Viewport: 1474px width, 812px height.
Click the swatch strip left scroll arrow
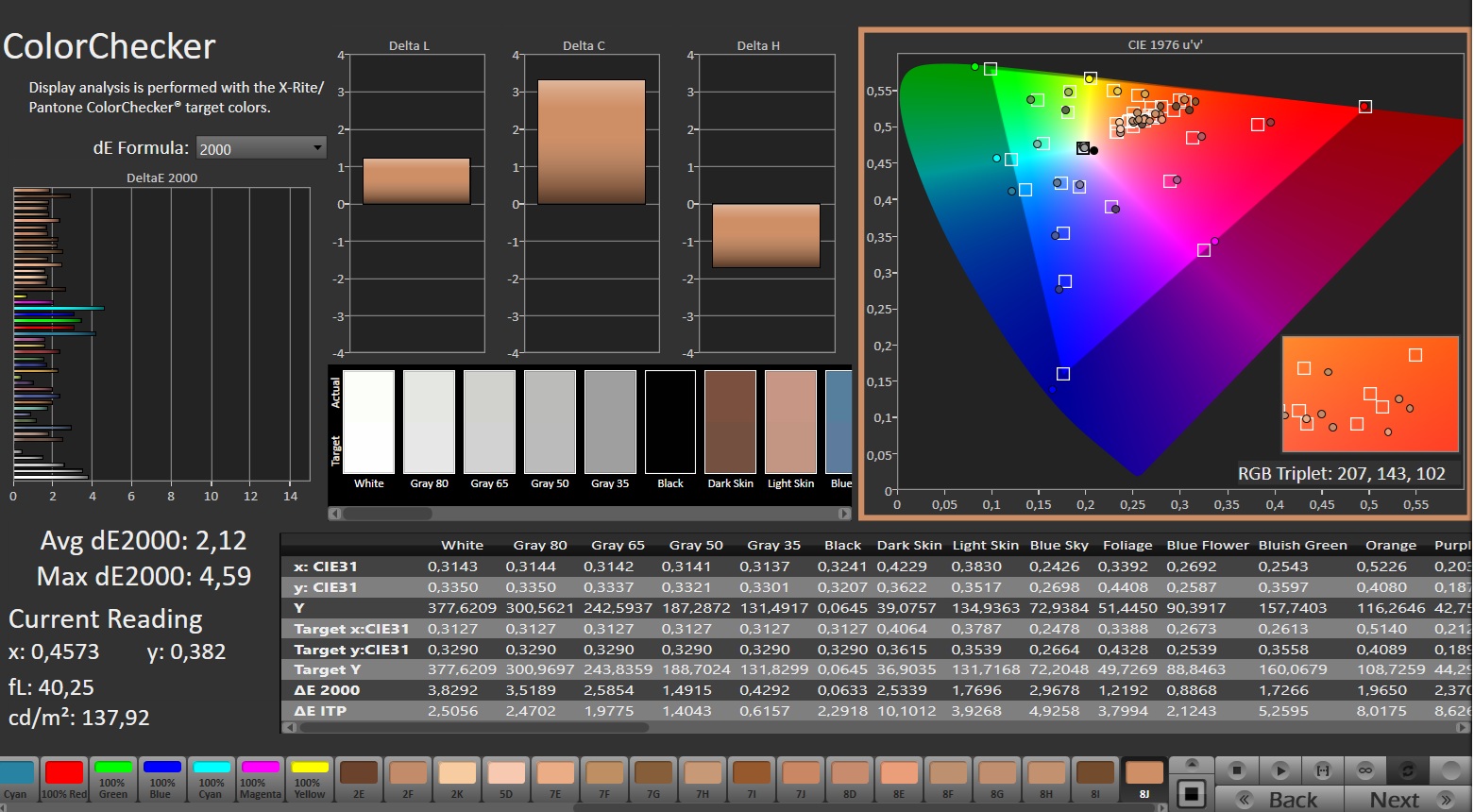click(334, 514)
